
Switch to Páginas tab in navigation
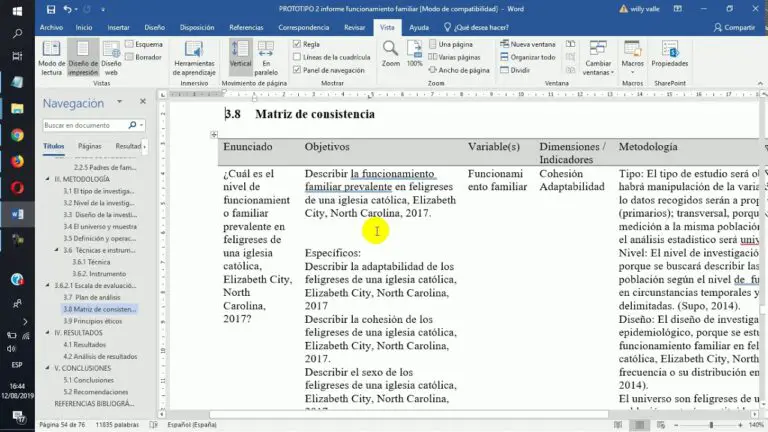coord(90,146)
